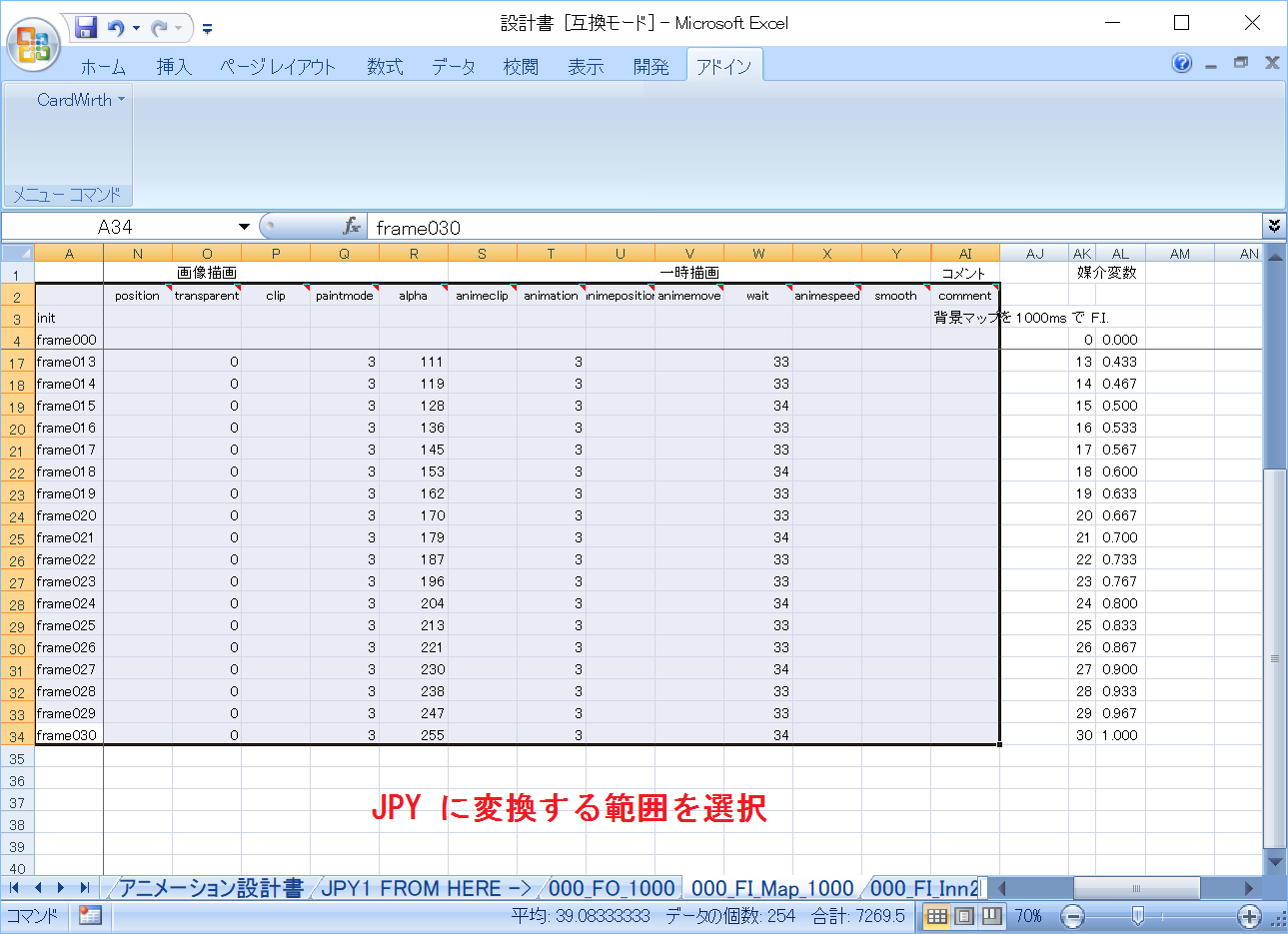Click the 'transparent' header cell

pos(207,296)
